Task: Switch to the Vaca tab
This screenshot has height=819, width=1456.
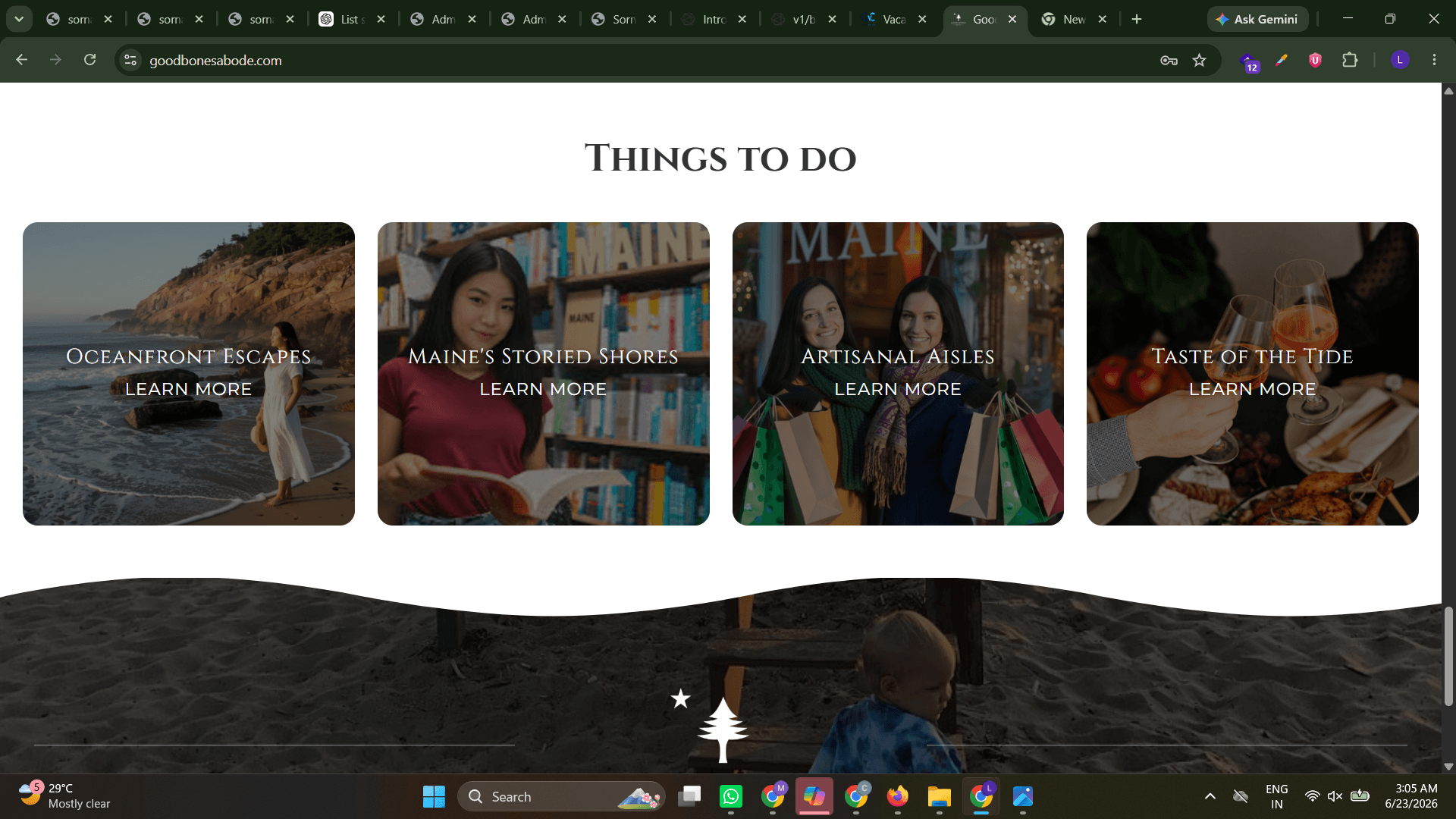Action: pyautogui.click(x=895, y=19)
